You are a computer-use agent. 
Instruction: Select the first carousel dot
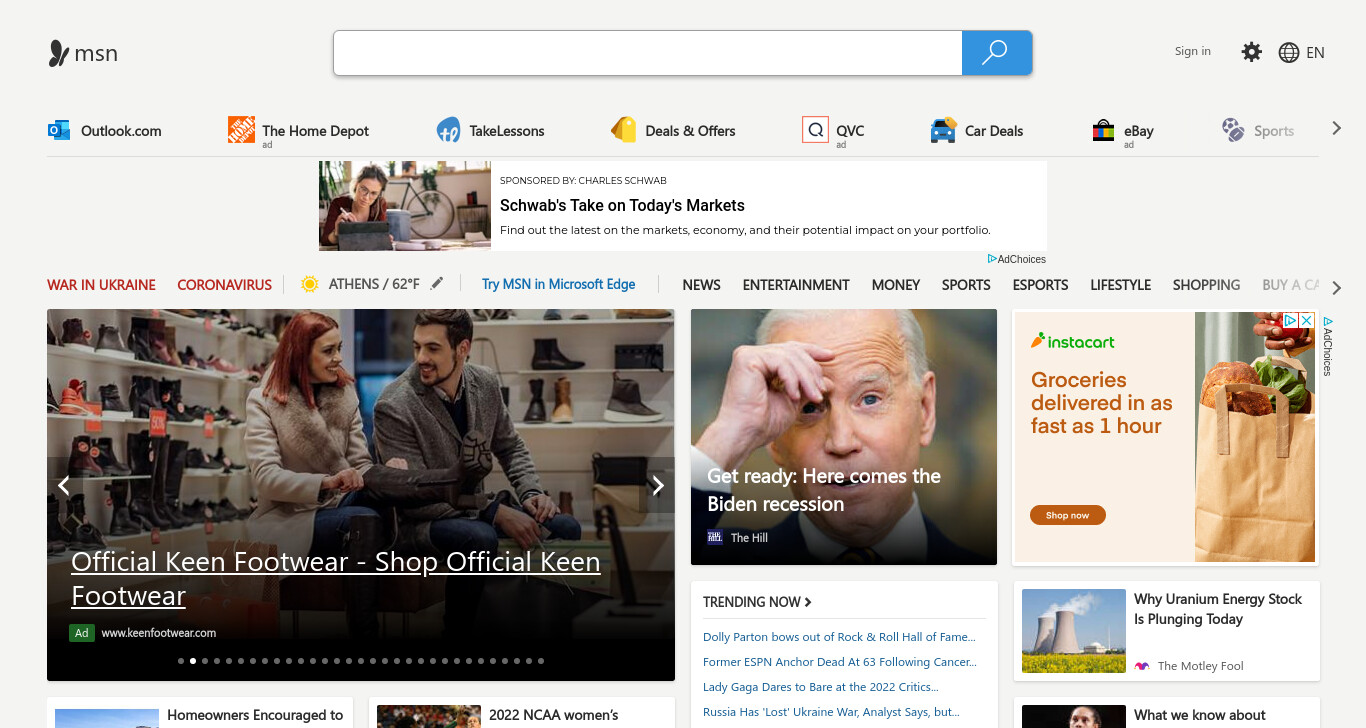point(181,661)
